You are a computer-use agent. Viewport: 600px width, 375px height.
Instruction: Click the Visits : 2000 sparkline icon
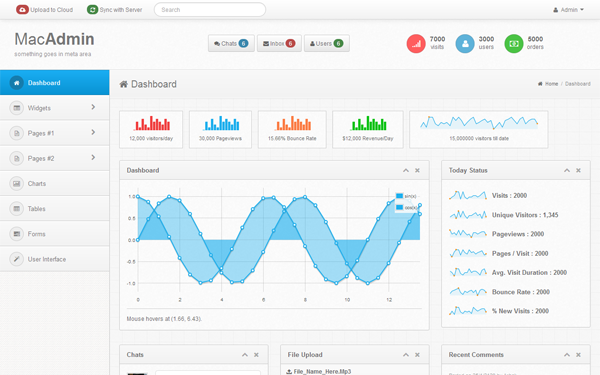(x=468, y=195)
